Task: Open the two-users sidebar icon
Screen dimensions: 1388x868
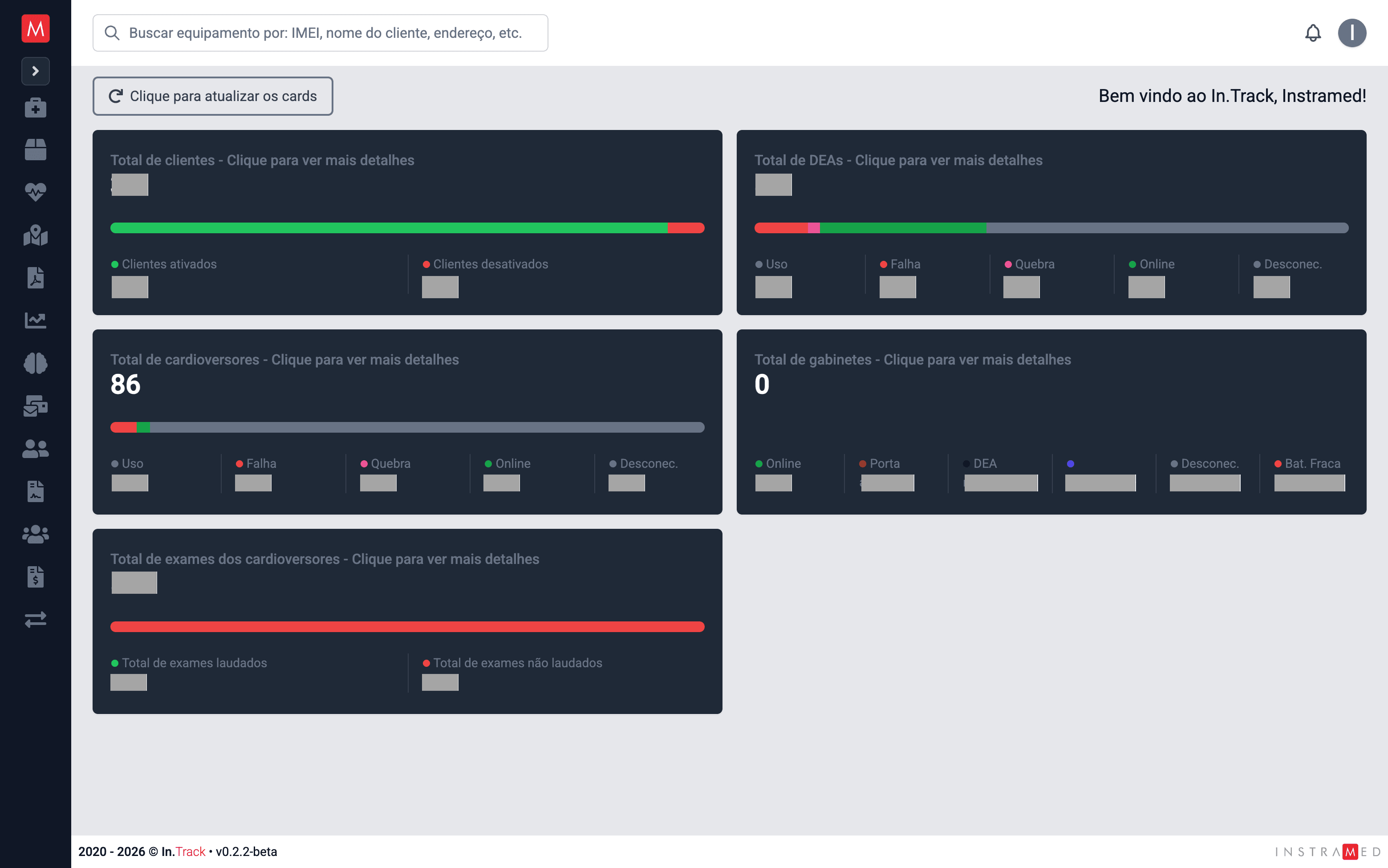Action: (36, 448)
